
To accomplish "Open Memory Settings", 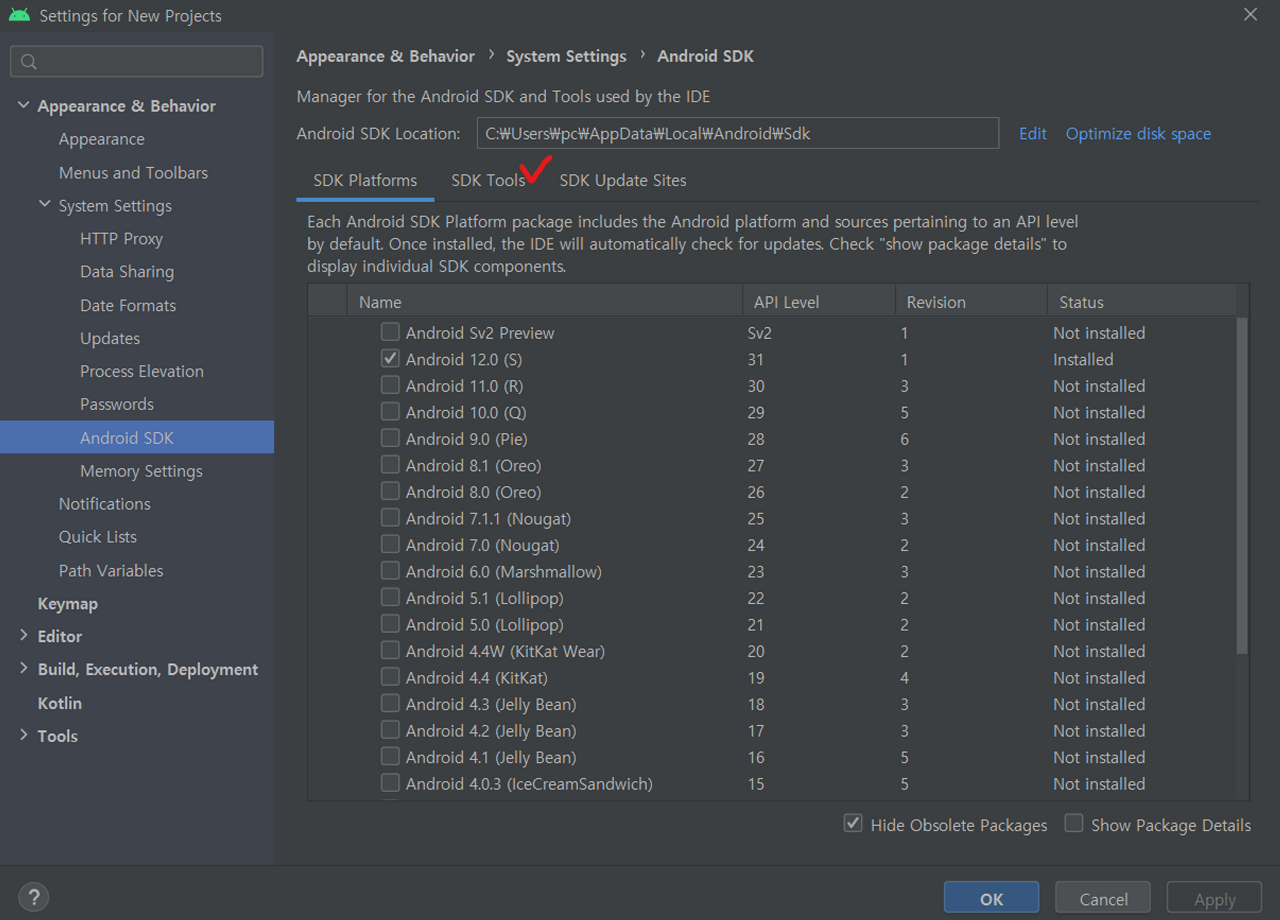I will (141, 470).
